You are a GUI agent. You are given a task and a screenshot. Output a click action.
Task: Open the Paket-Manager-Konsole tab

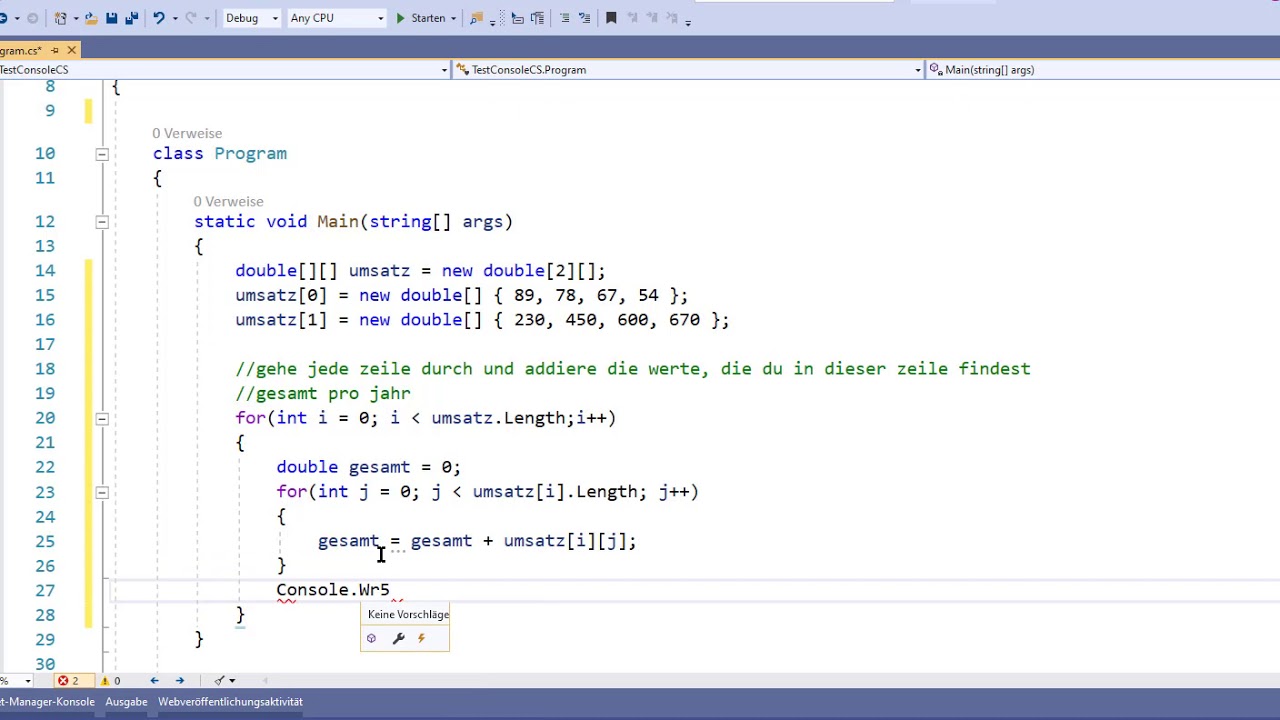(x=47, y=702)
